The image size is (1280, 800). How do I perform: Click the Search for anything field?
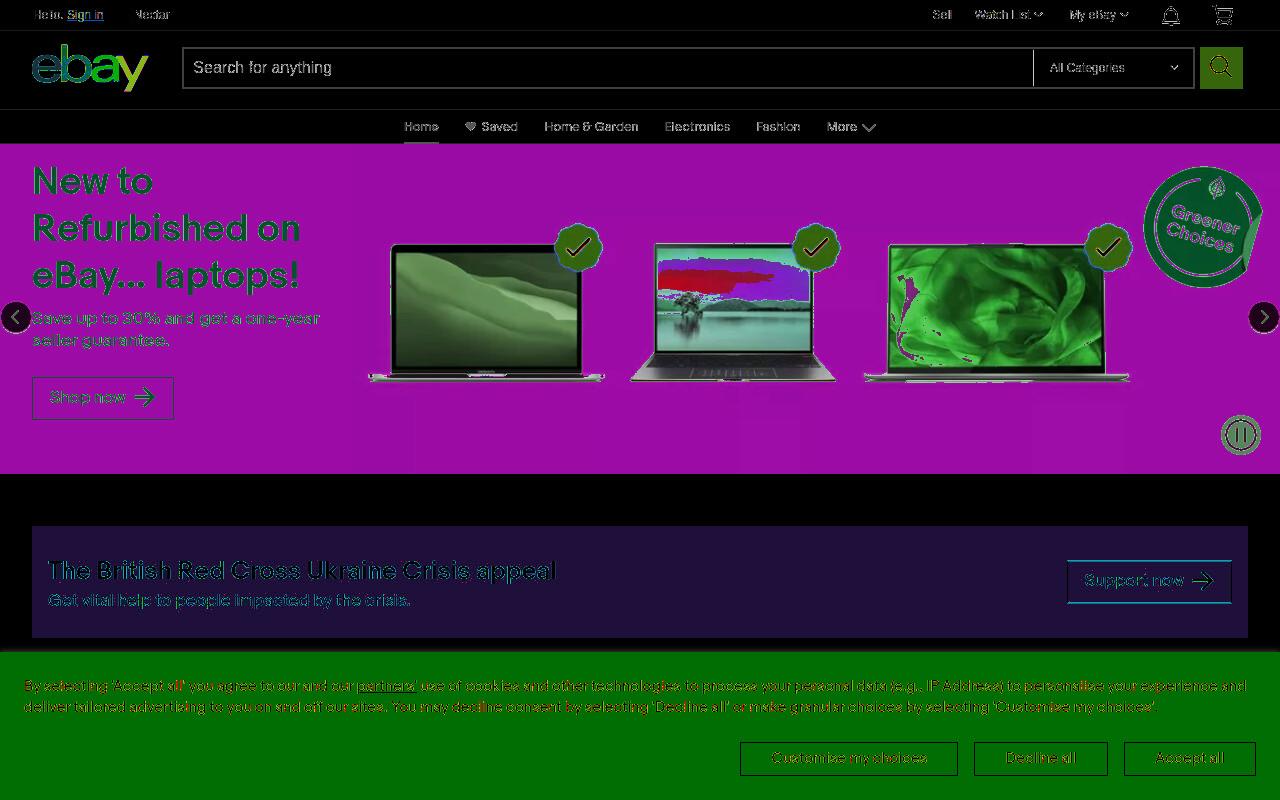(x=608, y=67)
